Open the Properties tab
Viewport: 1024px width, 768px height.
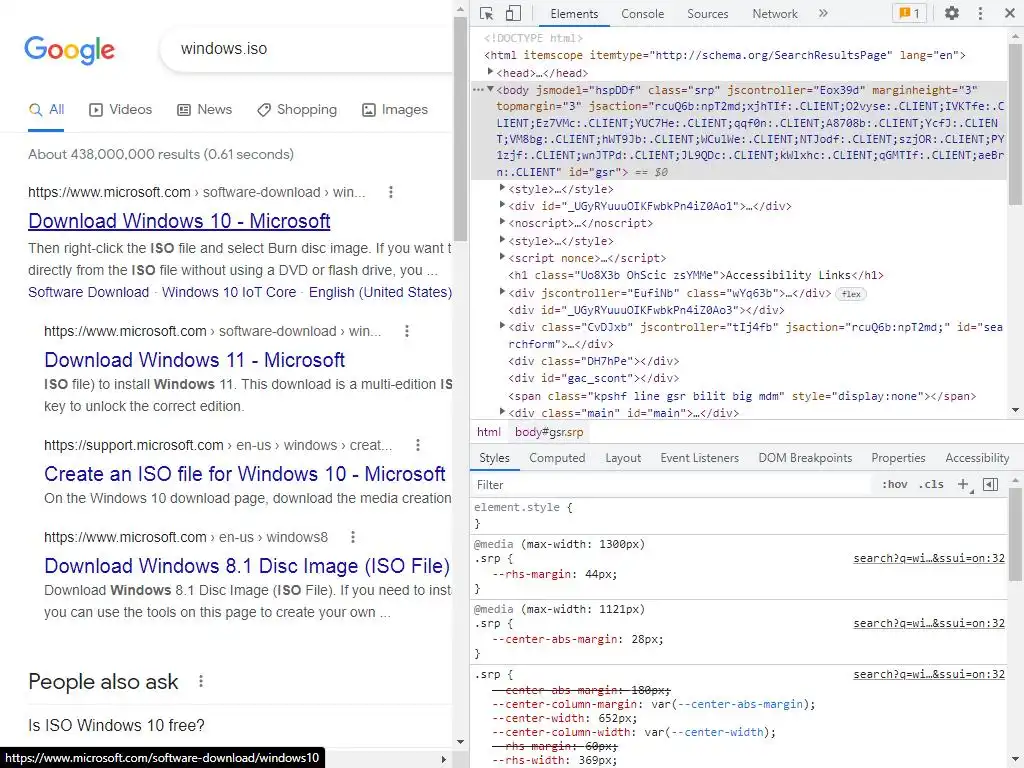tap(898, 458)
